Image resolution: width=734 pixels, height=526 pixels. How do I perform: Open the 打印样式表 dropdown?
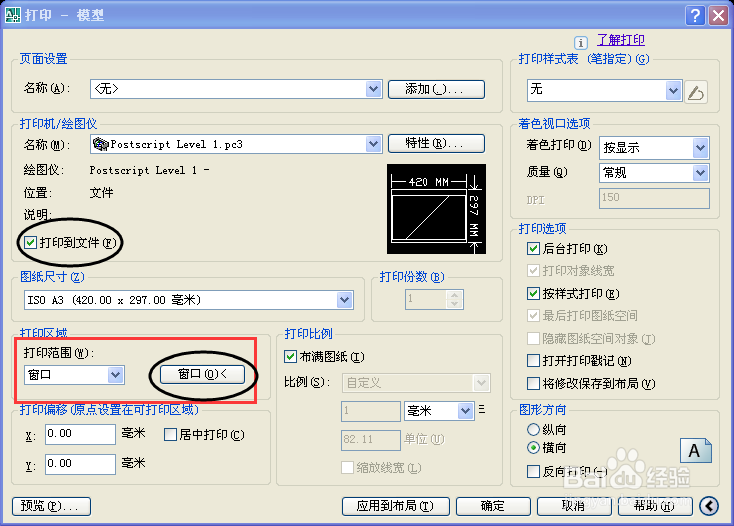pyautogui.click(x=673, y=90)
